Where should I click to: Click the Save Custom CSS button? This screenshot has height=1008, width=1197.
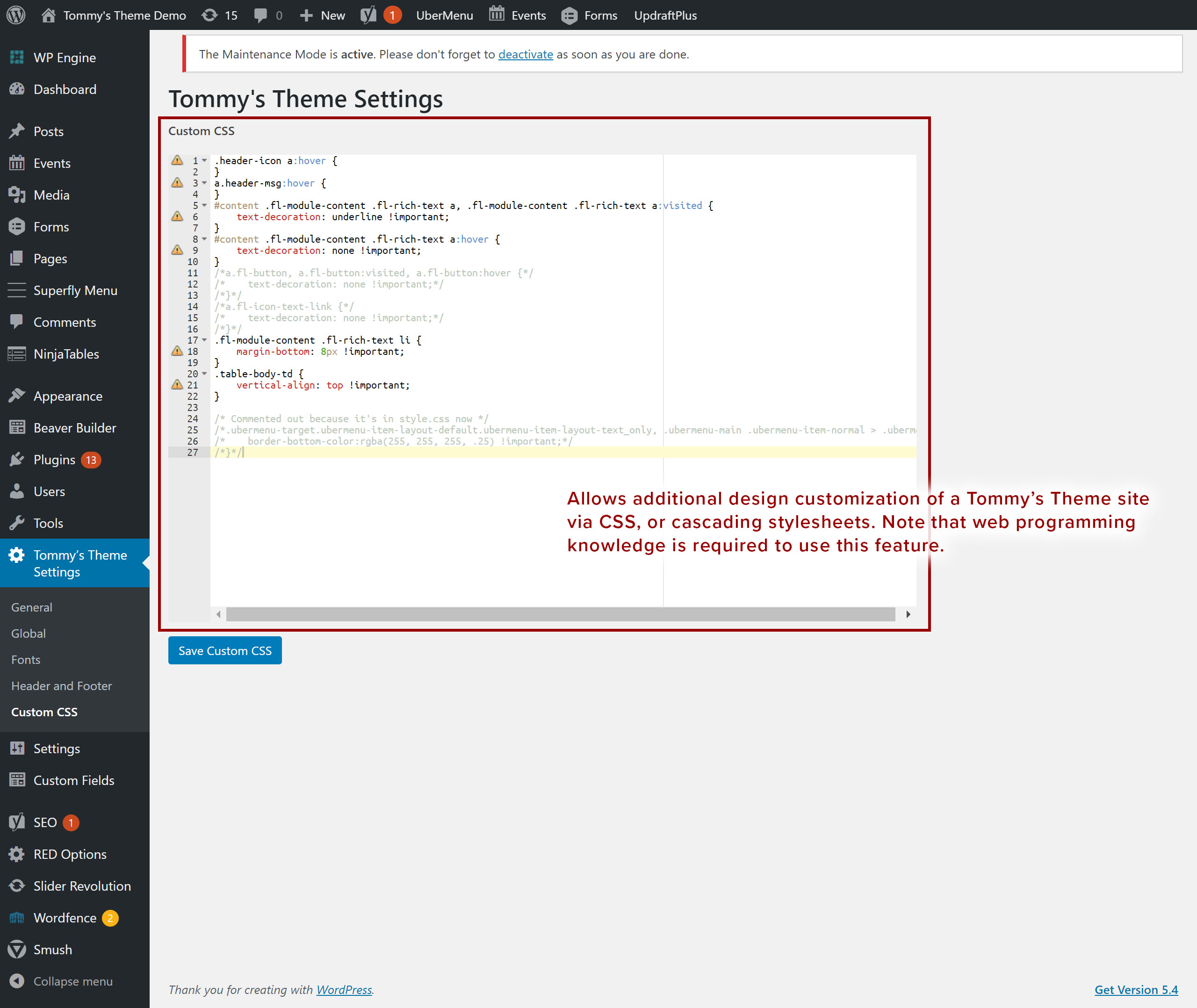pyautogui.click(x=224, y=650)
